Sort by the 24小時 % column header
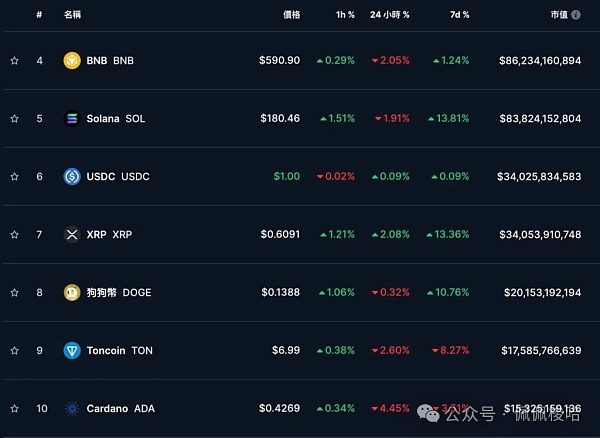This screenshot has width=600, height=438. 389,15
